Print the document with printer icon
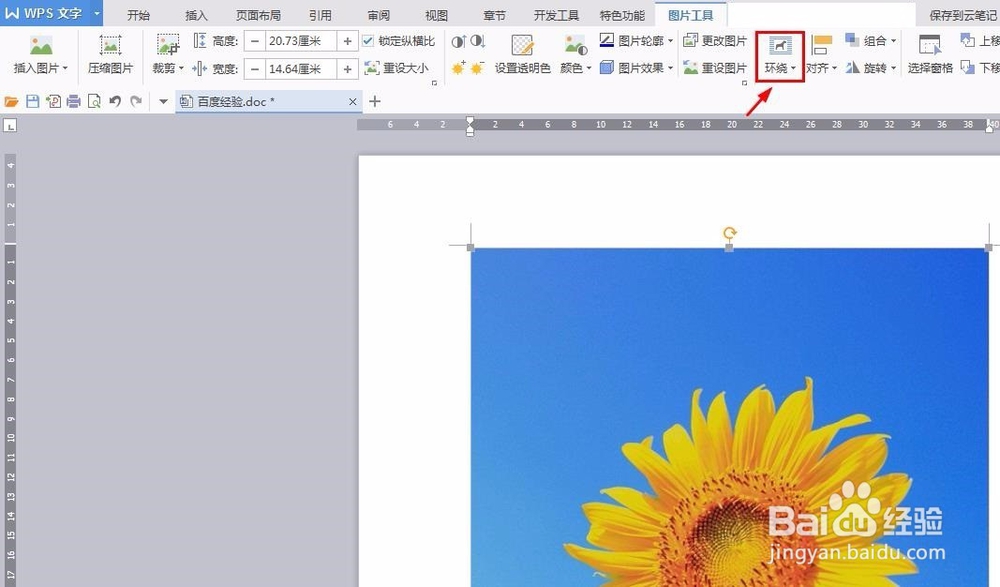Image resolution: width=1000 pixels, height=587 pixels. pyautogui.click(x=74, y=101)
